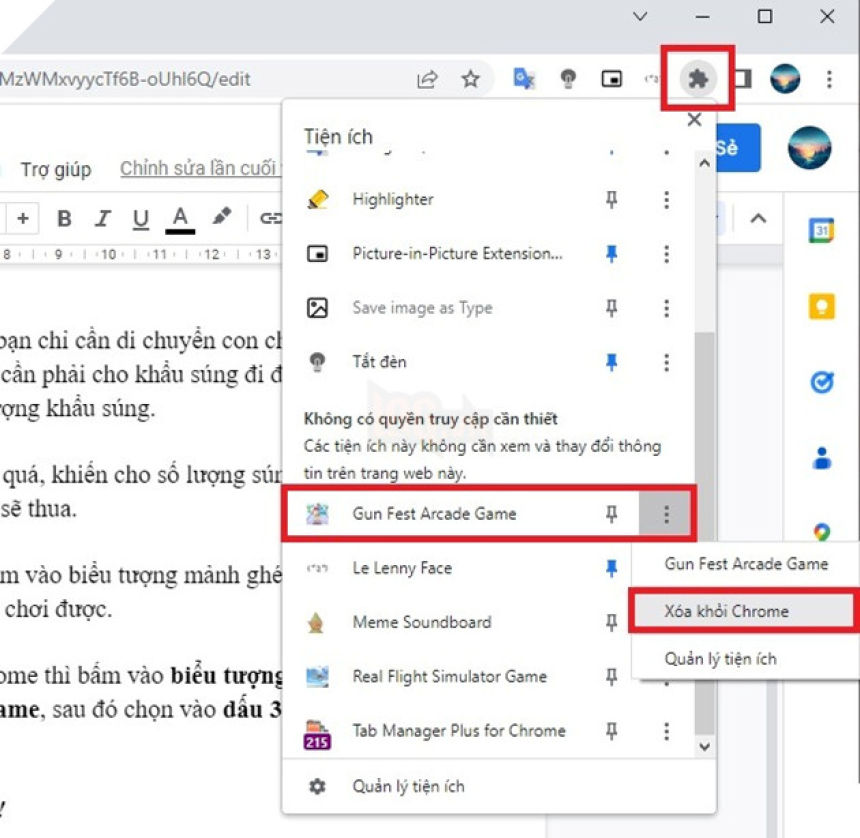Click the extensions list scroll-up arrow
This screenshot has height=838, width=860.
point(705,163)
